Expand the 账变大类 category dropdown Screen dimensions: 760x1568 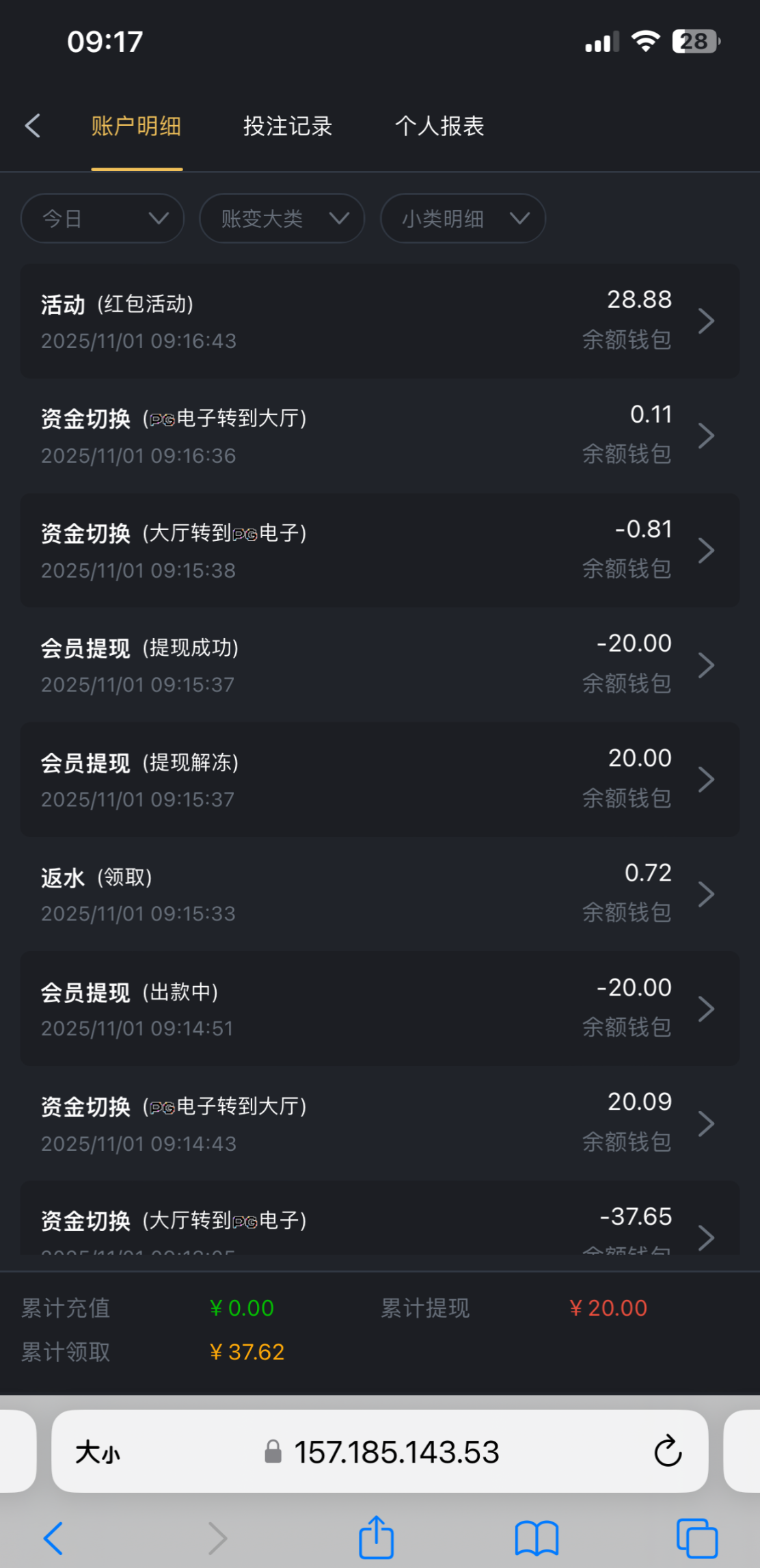tap(282, 219)
